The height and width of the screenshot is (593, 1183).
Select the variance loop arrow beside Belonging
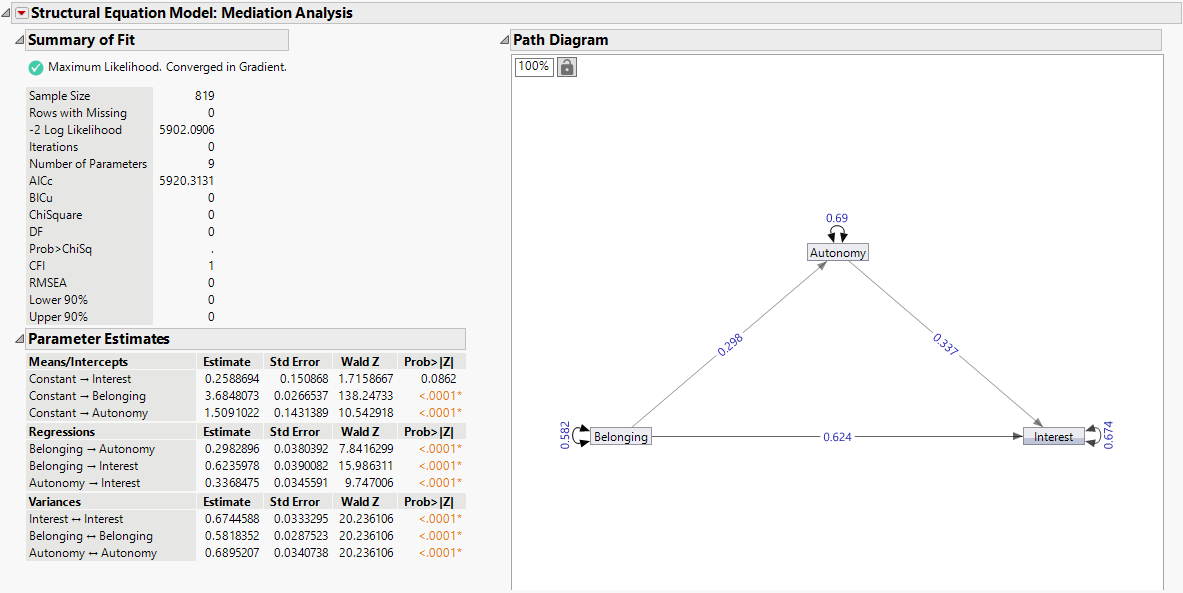(574, 436)
